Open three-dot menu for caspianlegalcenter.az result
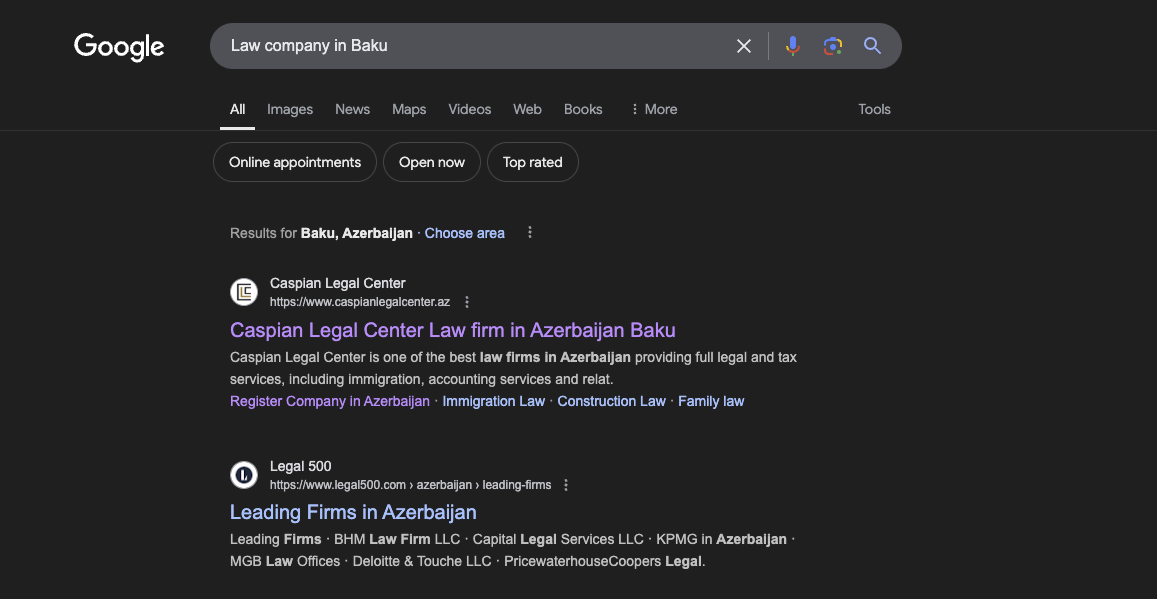Viewport: 1157px width, 599px height. [466, 302]
